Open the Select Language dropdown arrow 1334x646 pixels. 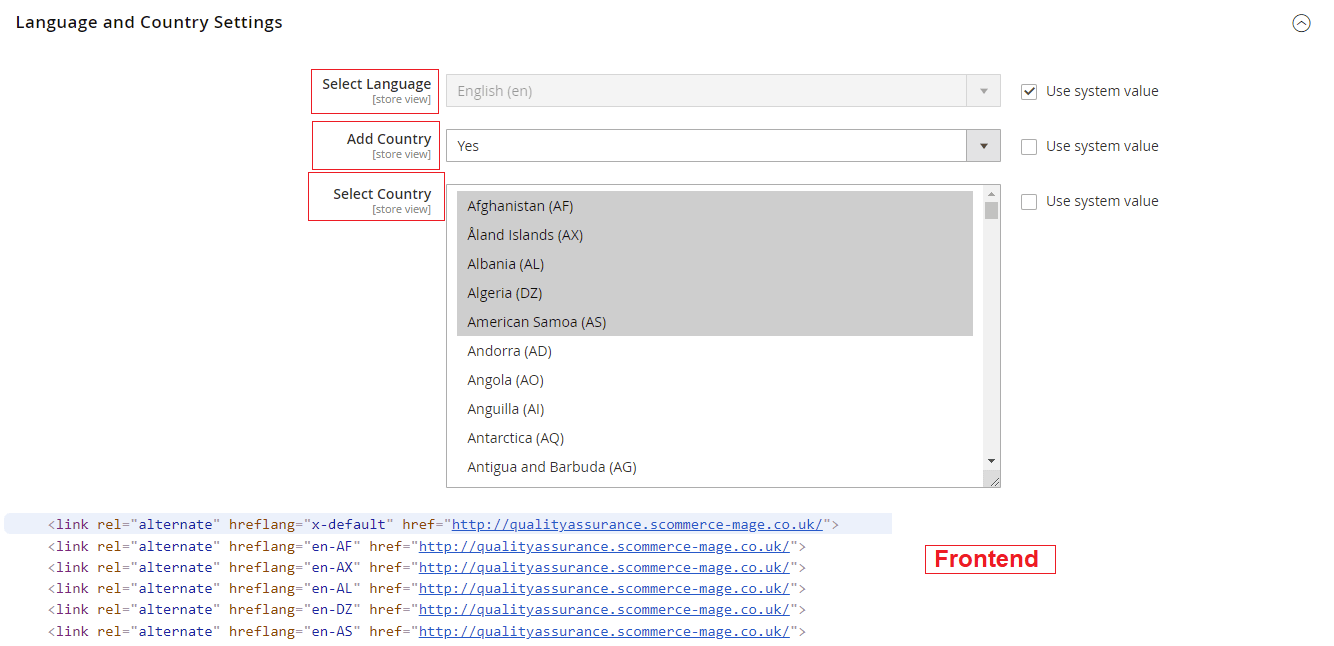pyautogui.click(x=983, y=91)
